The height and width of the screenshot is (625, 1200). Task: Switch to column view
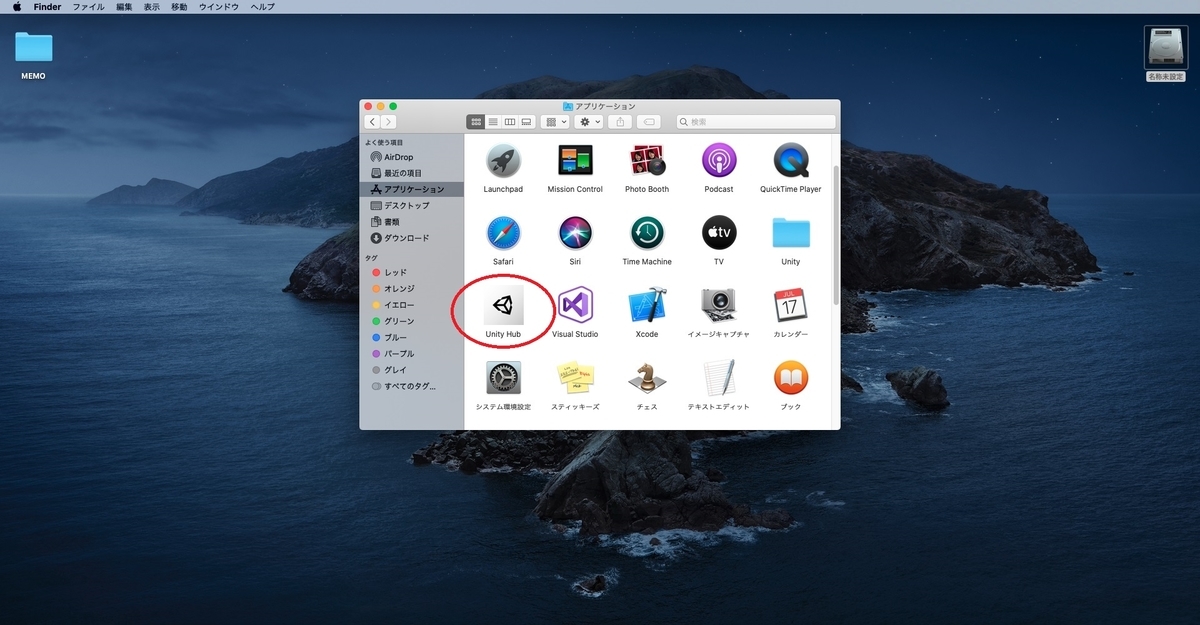(x=510, y=122)
